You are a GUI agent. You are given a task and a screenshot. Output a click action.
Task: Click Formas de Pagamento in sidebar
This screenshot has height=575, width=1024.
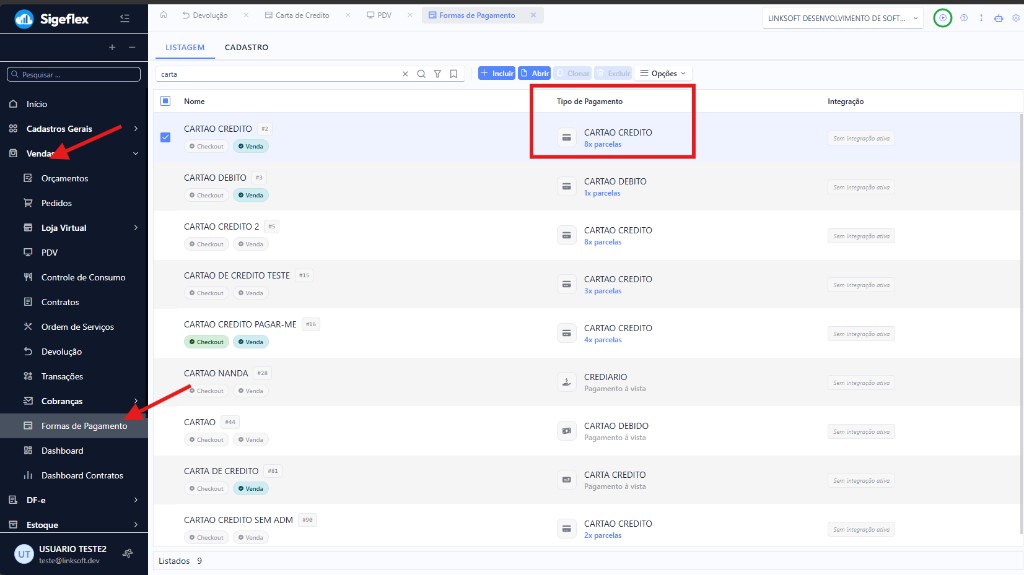(x=84, y=426)
